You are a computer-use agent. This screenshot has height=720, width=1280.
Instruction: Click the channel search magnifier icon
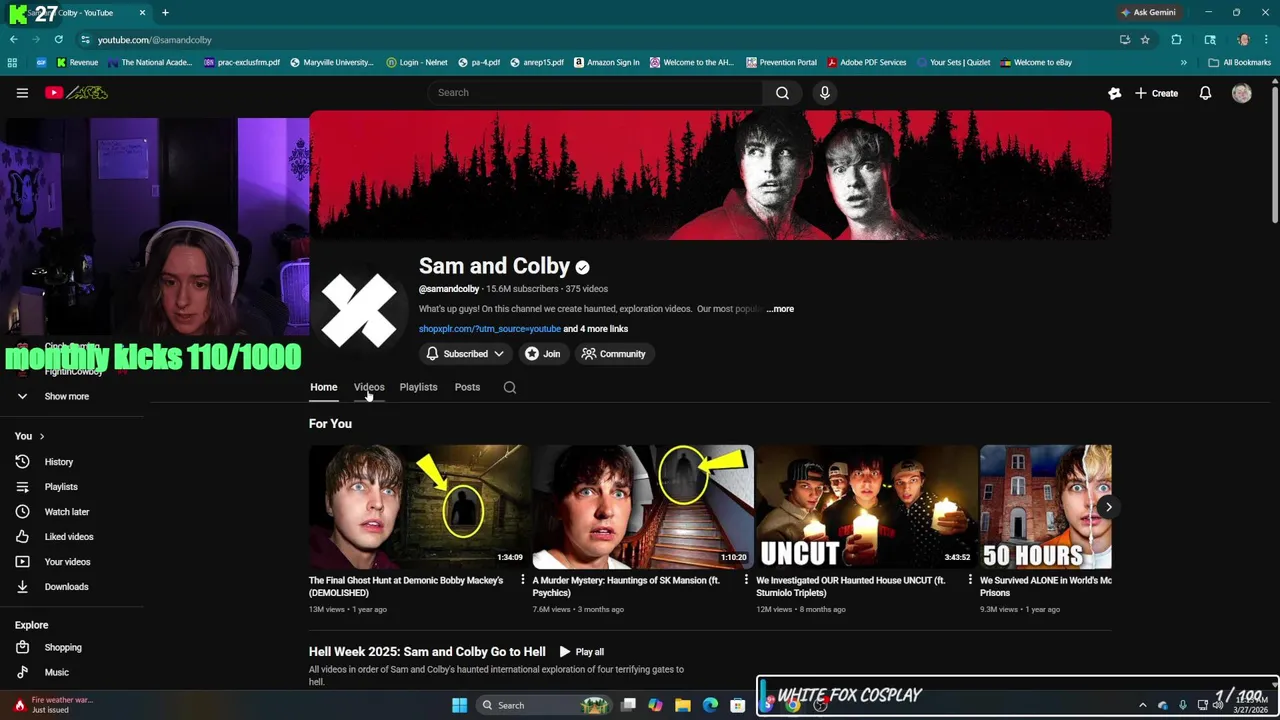(510, 387)
